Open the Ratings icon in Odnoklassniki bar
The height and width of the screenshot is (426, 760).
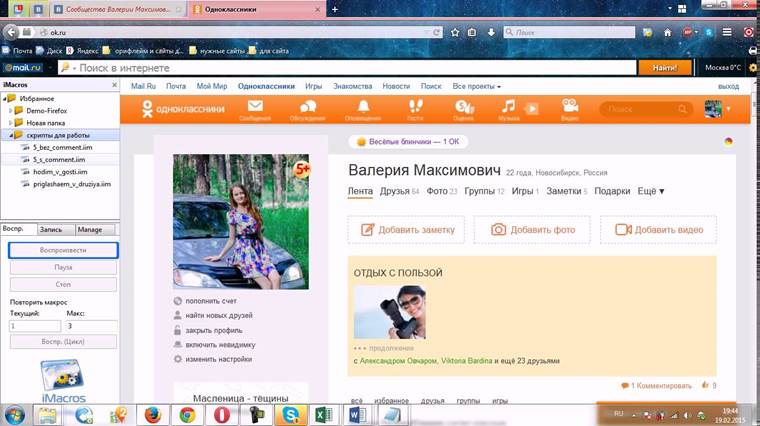click(x=463, y=109)
